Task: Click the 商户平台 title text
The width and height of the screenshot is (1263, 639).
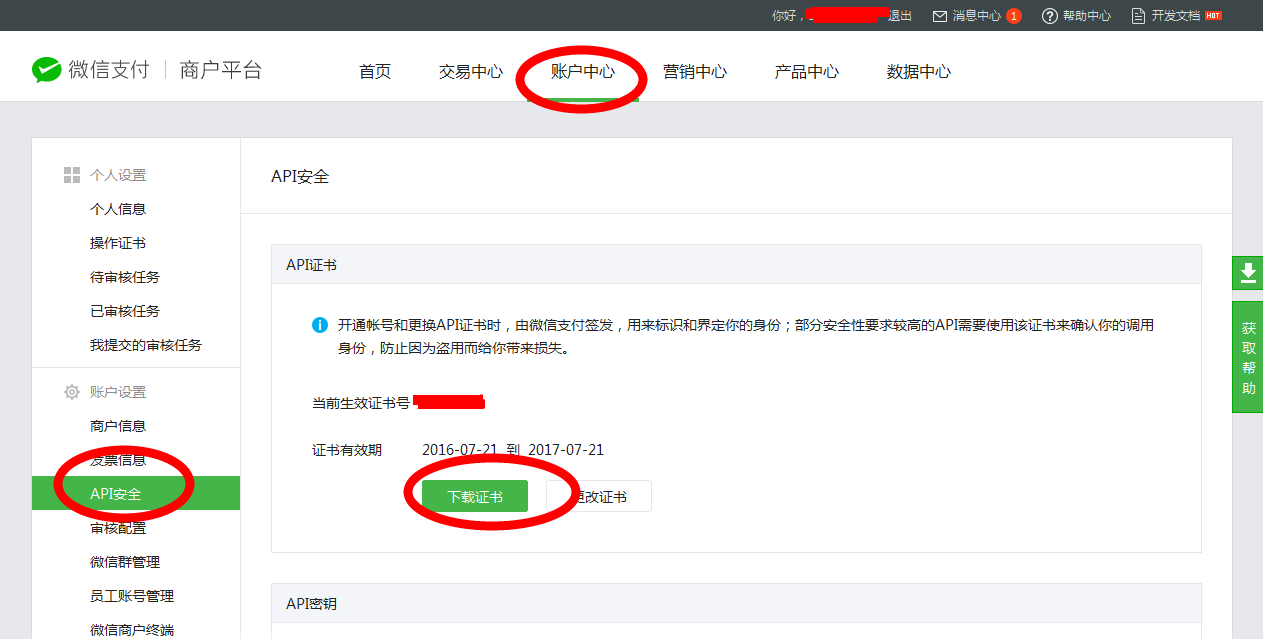Action: 221,70
